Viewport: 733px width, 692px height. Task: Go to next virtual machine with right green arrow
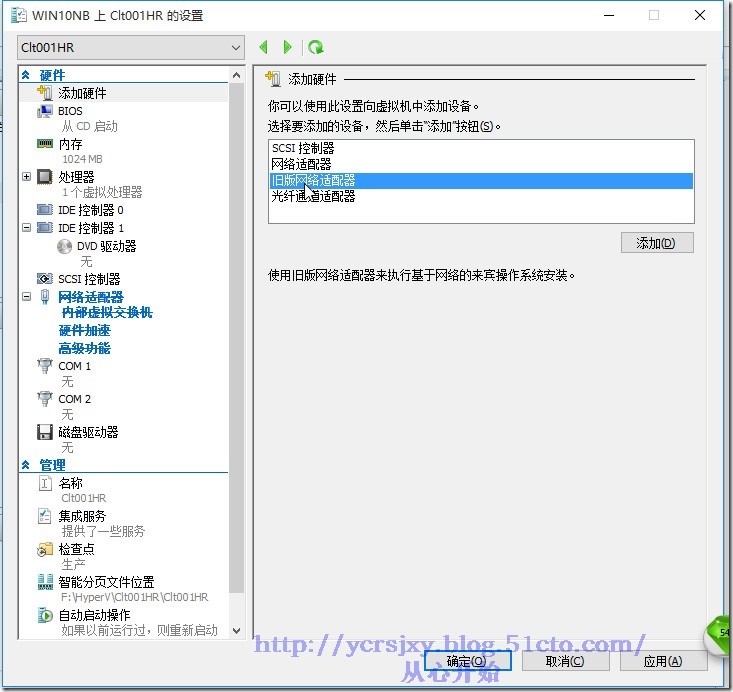(287, 47)
